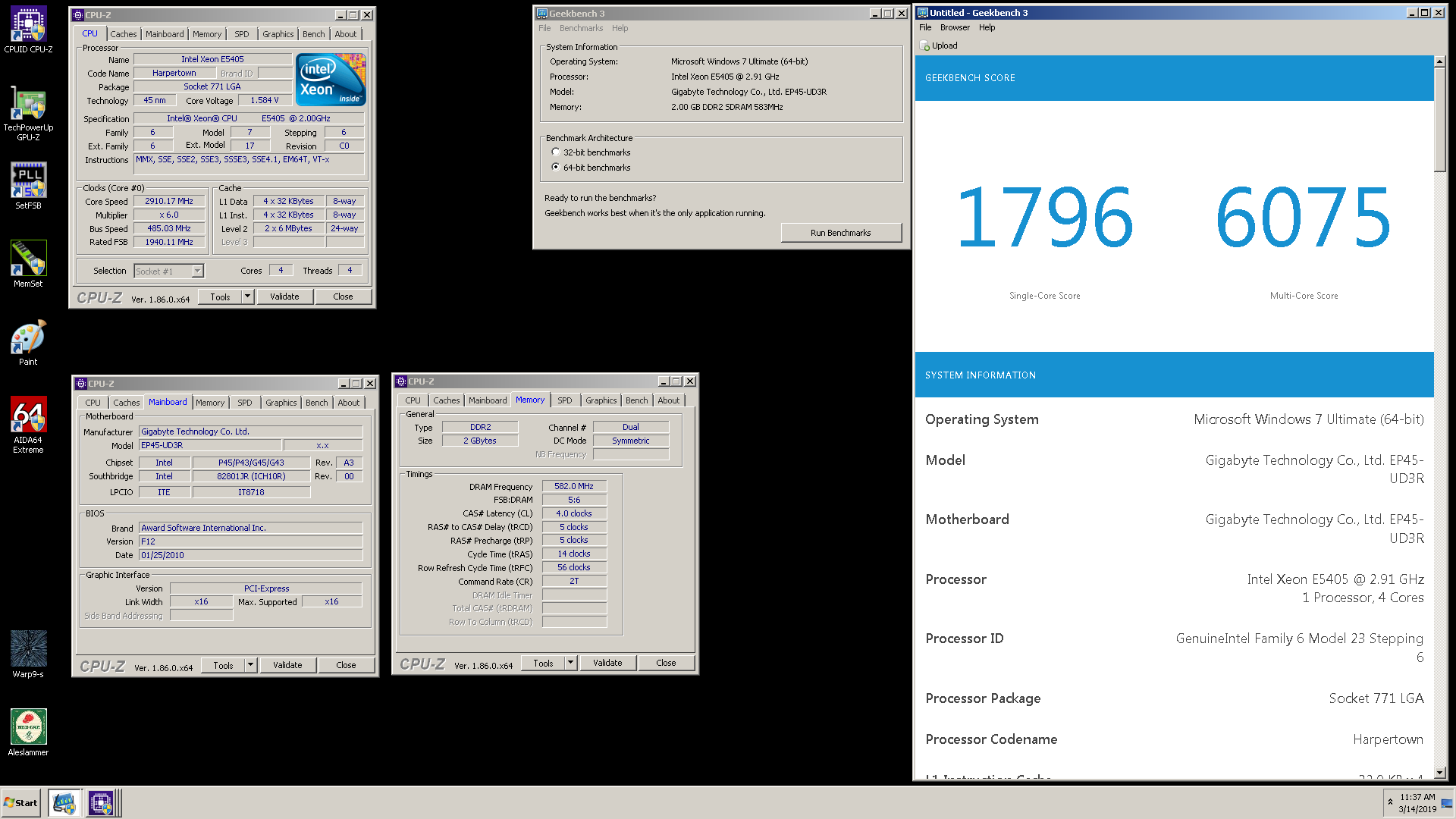
Task: Open the Socket #1 selection dropdown
Action: coord(197,271)
